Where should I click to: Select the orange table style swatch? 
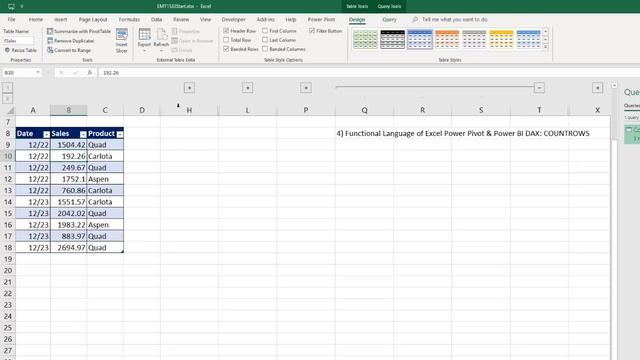[x=447, y=40]
